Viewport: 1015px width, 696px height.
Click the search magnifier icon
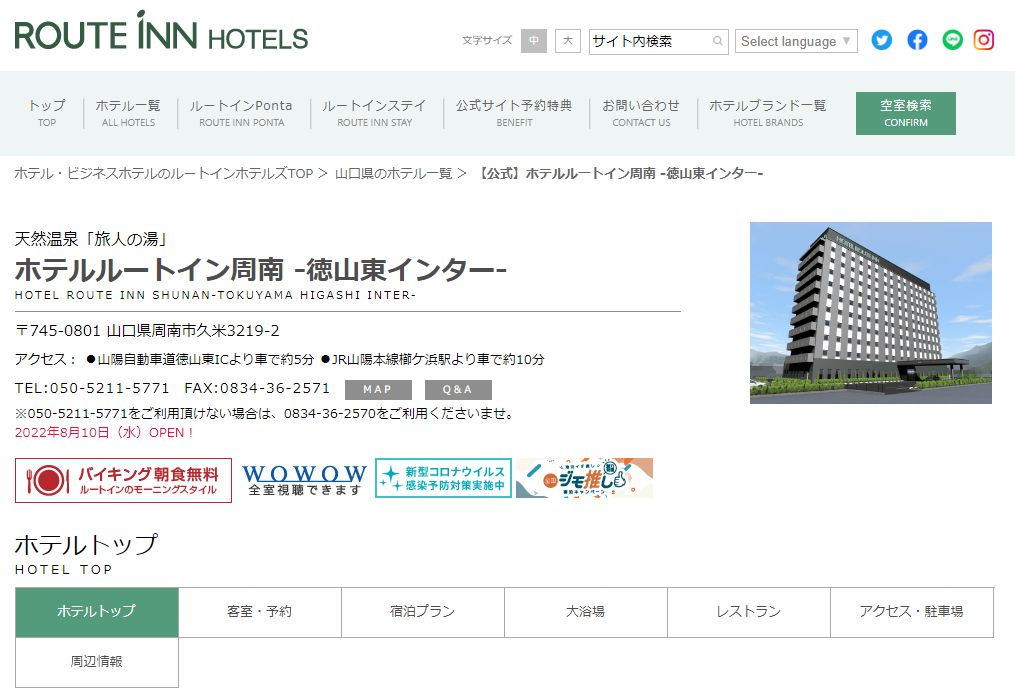coord(717,41)
